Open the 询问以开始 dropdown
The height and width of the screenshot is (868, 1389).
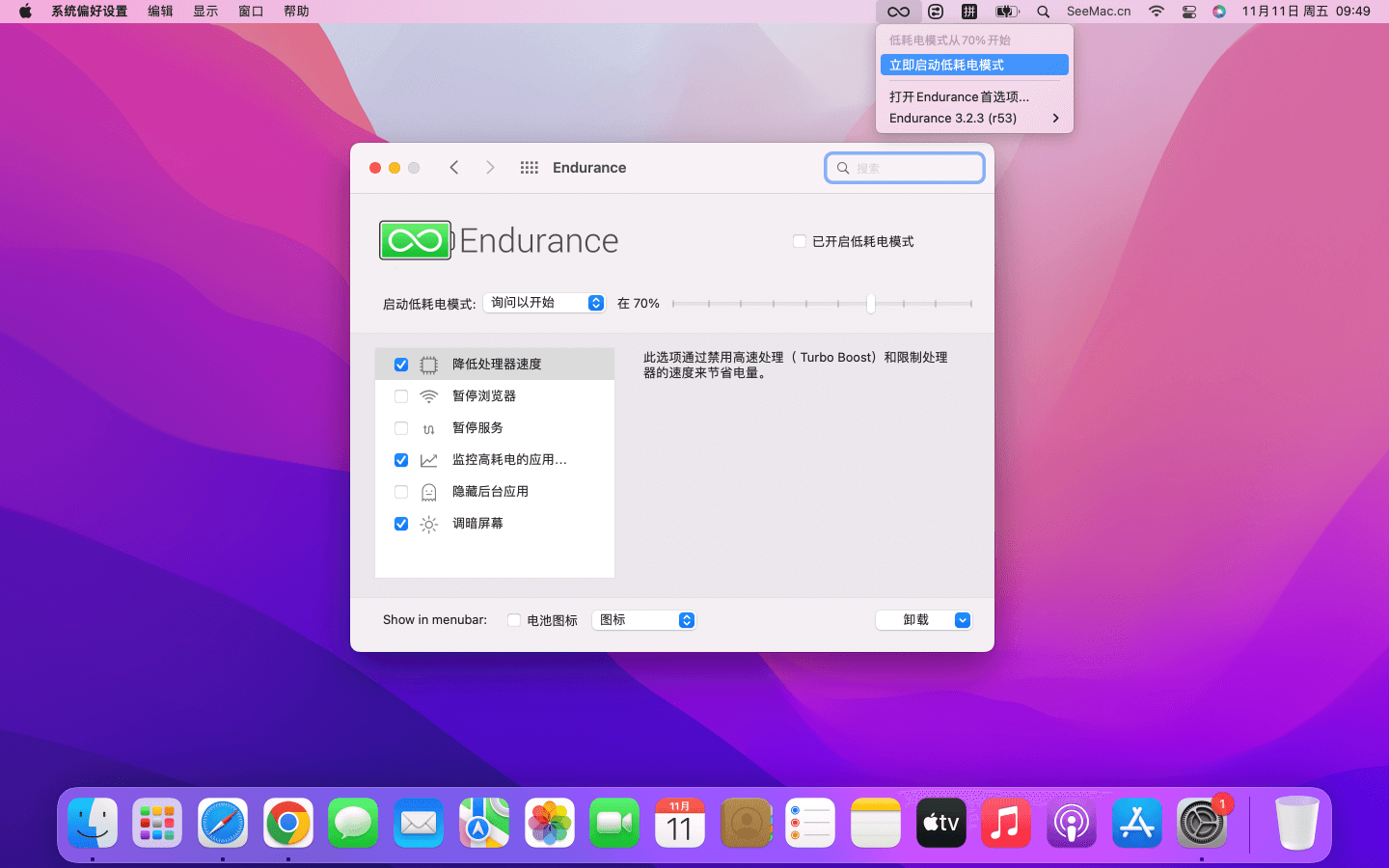(x=544, y=303)
